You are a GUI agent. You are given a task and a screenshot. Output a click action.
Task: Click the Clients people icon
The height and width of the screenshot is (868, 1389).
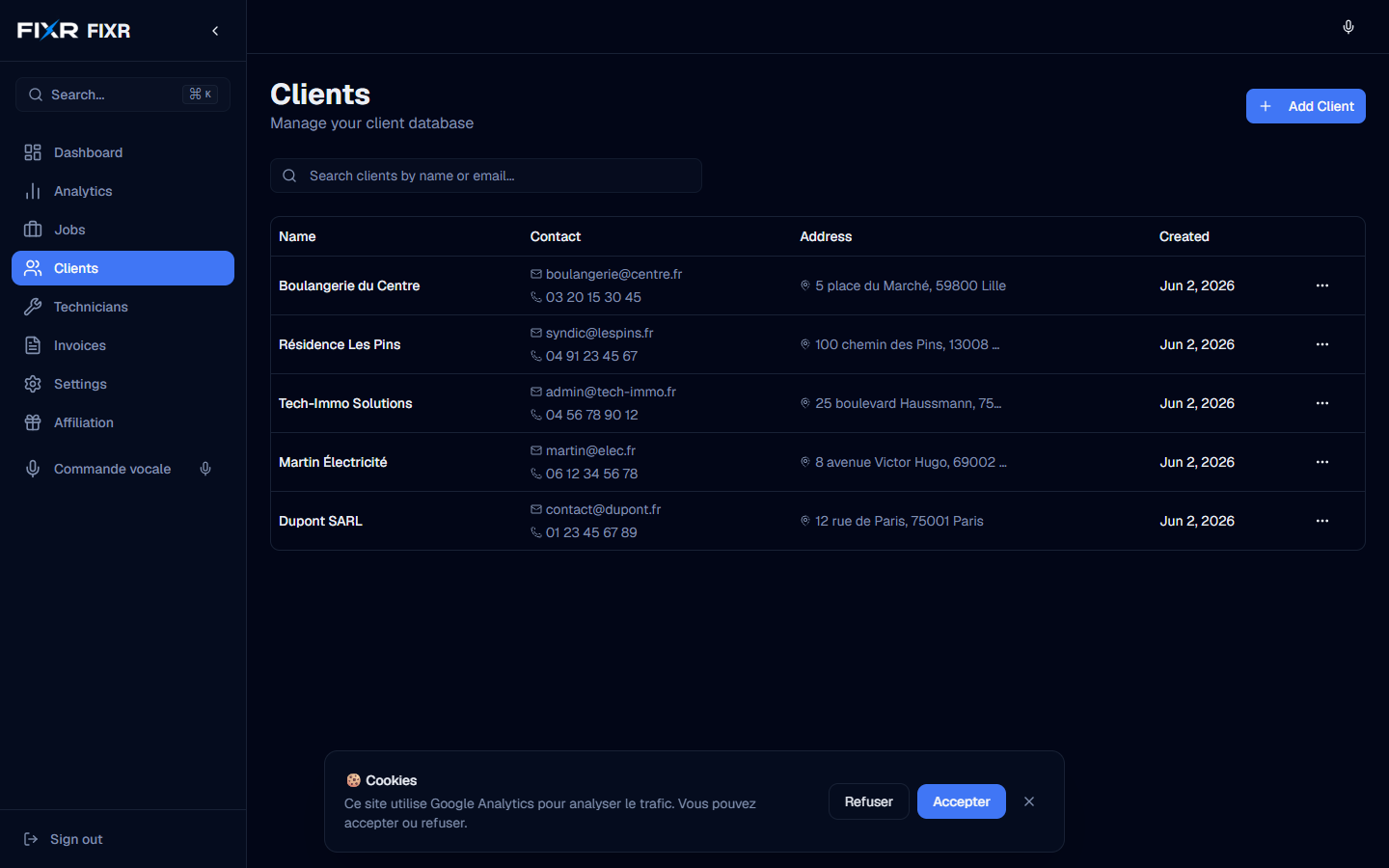[33, 268]
